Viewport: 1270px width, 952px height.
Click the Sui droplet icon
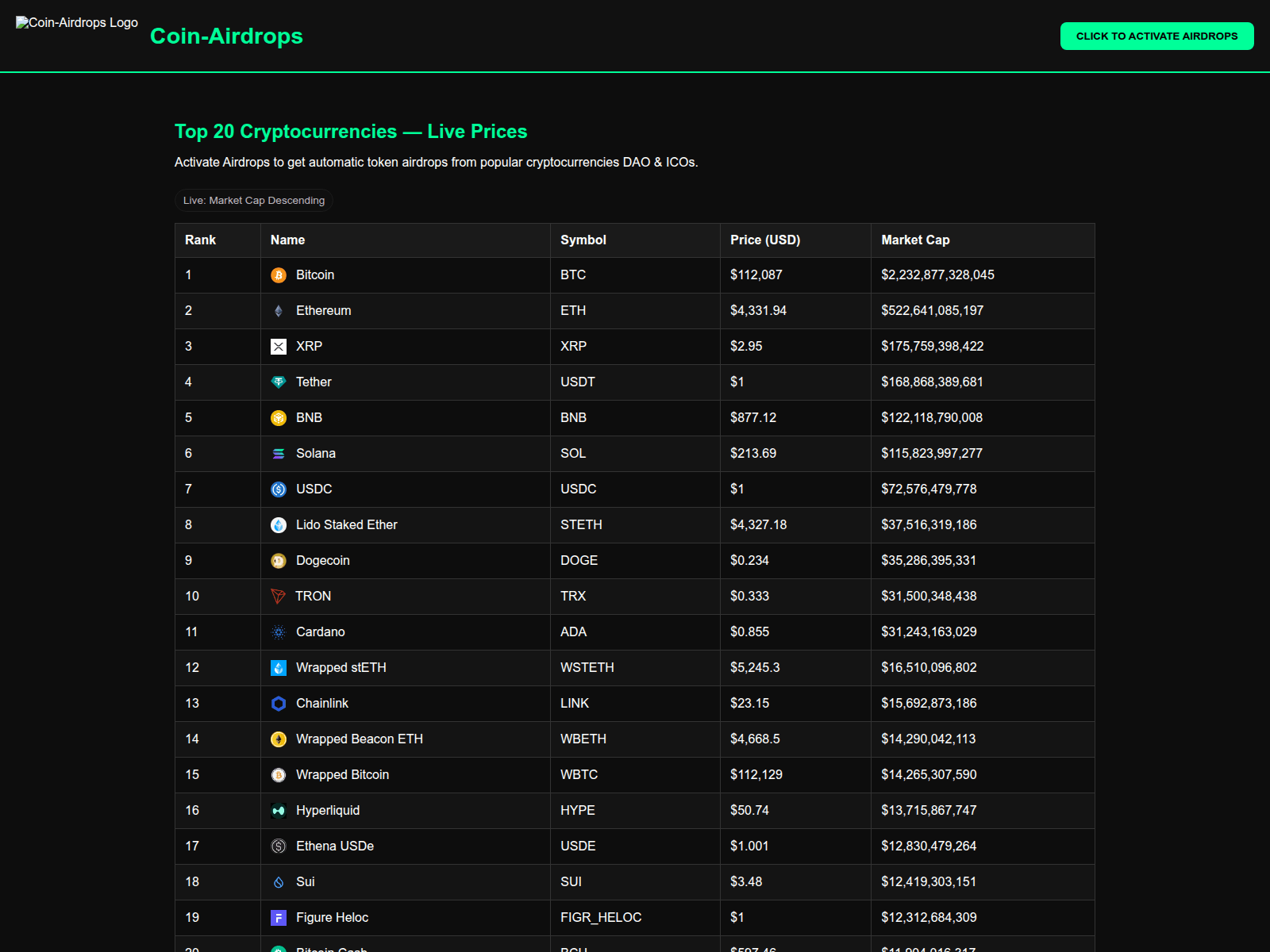pyautogui.click(x=279, y=882)
